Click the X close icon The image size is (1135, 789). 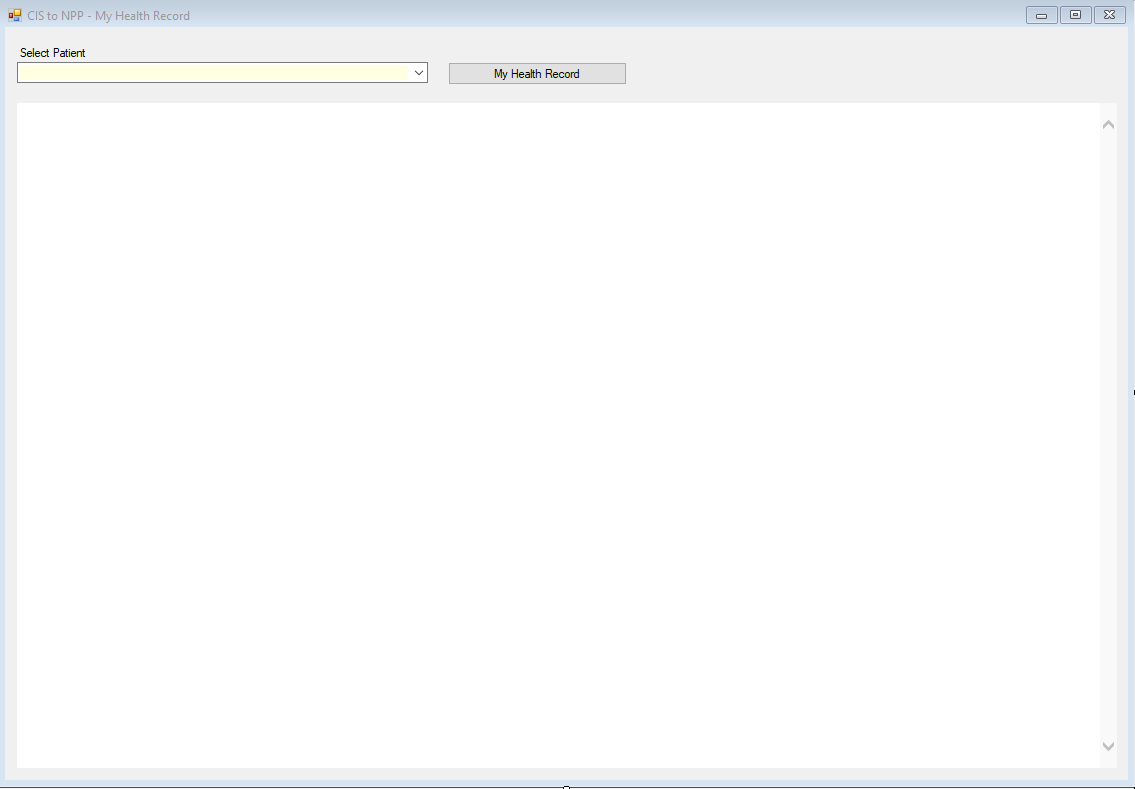pos(1109,14)
